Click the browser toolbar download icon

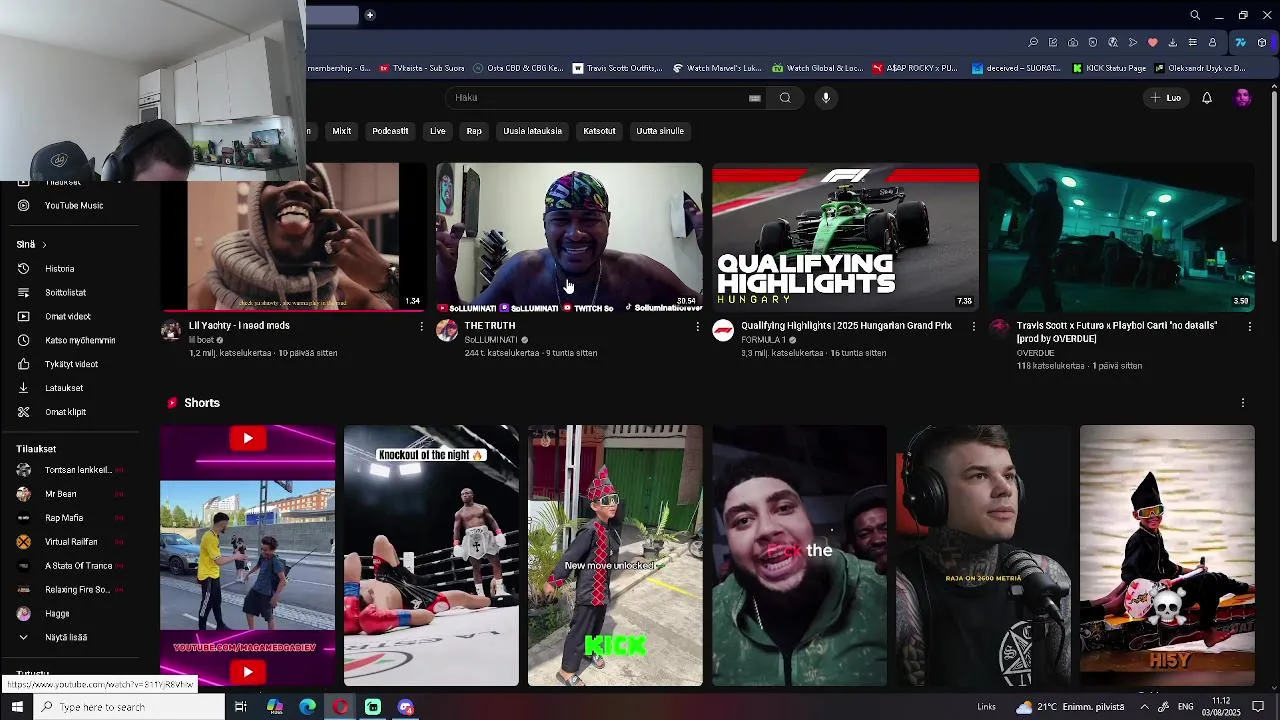click(1172, 42)
